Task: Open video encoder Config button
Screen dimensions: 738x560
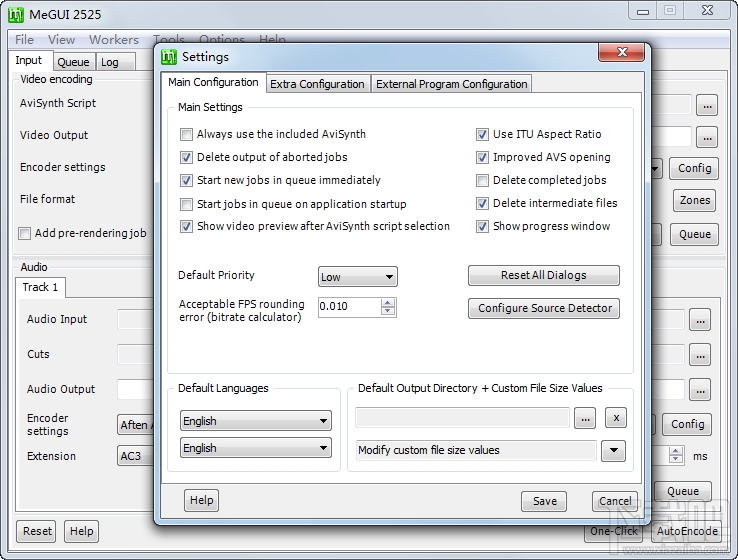Action: (x=694, y=168)
